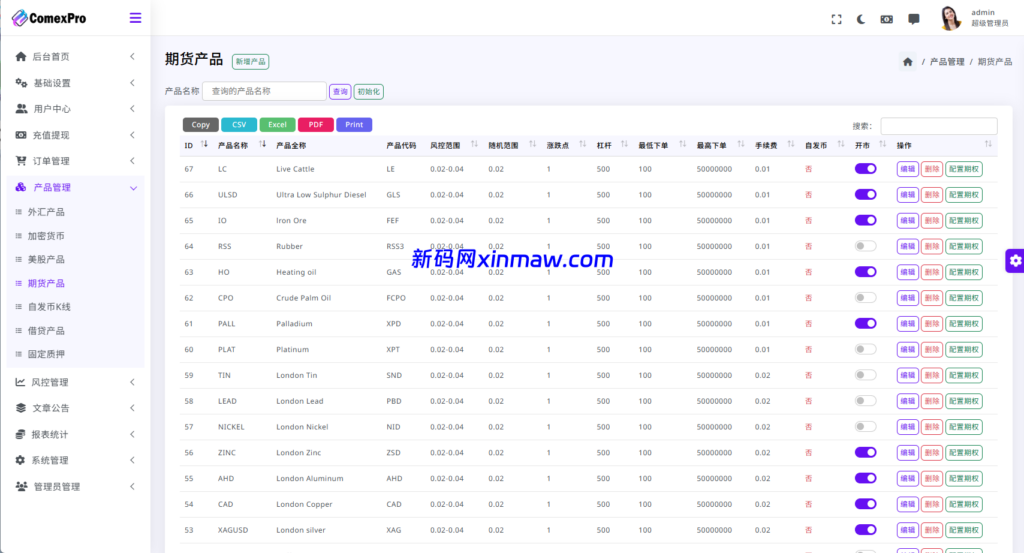Open 固定质押 submenu item
1024x553 pixels.
pyautogui.click(x=46, y=354)
